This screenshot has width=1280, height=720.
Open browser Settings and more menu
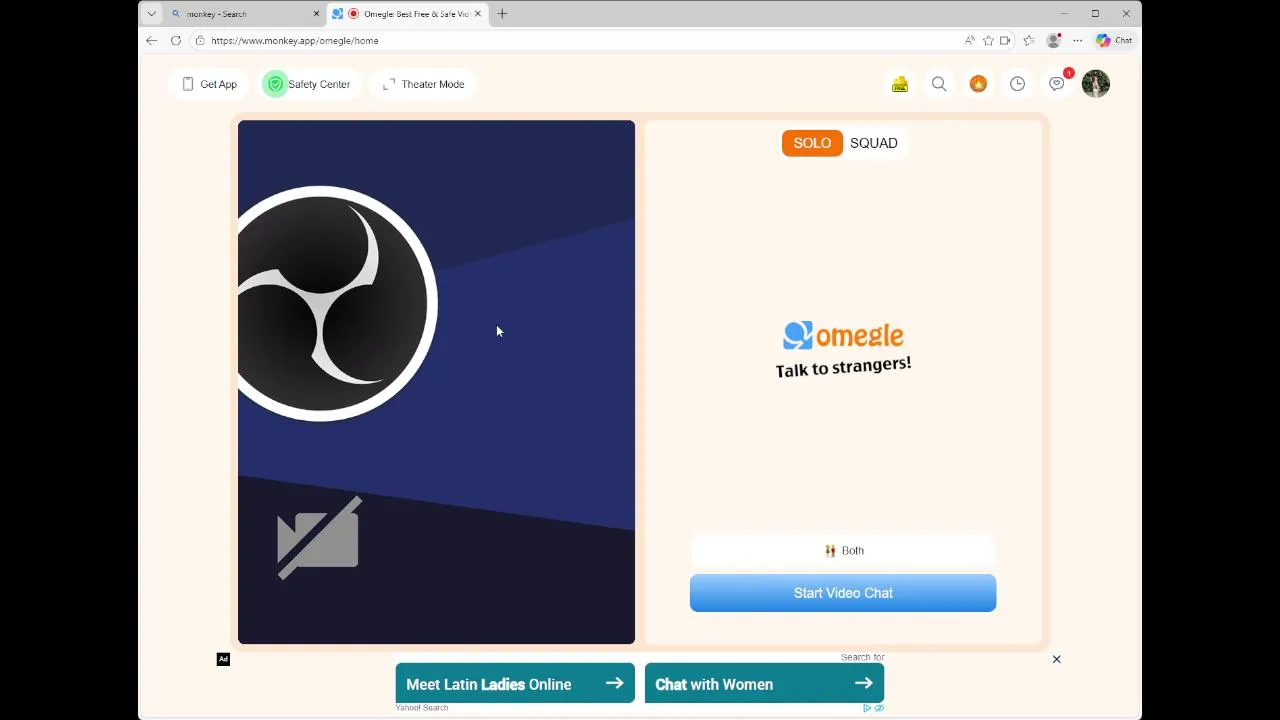pyautogui.click(x=1077, y=41)
